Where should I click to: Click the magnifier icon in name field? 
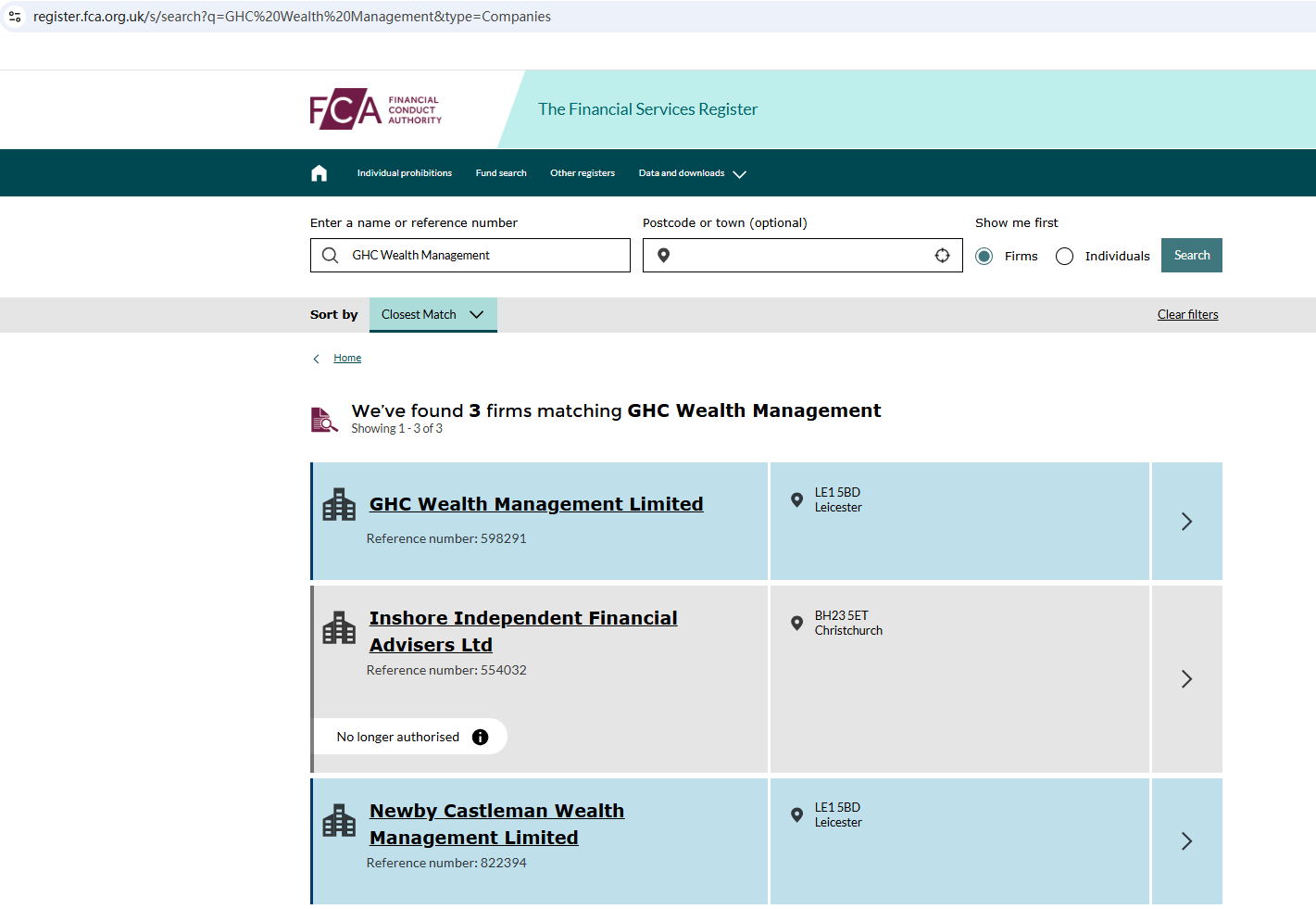[x=330, y=256]
